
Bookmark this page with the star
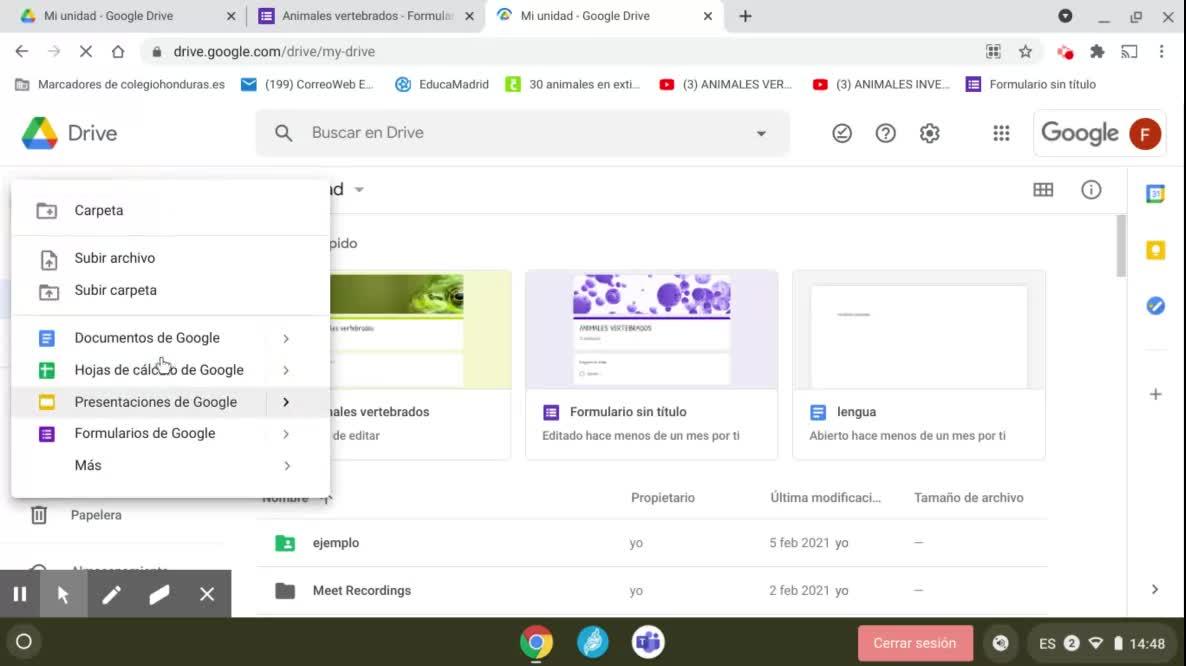[1025, 51]
